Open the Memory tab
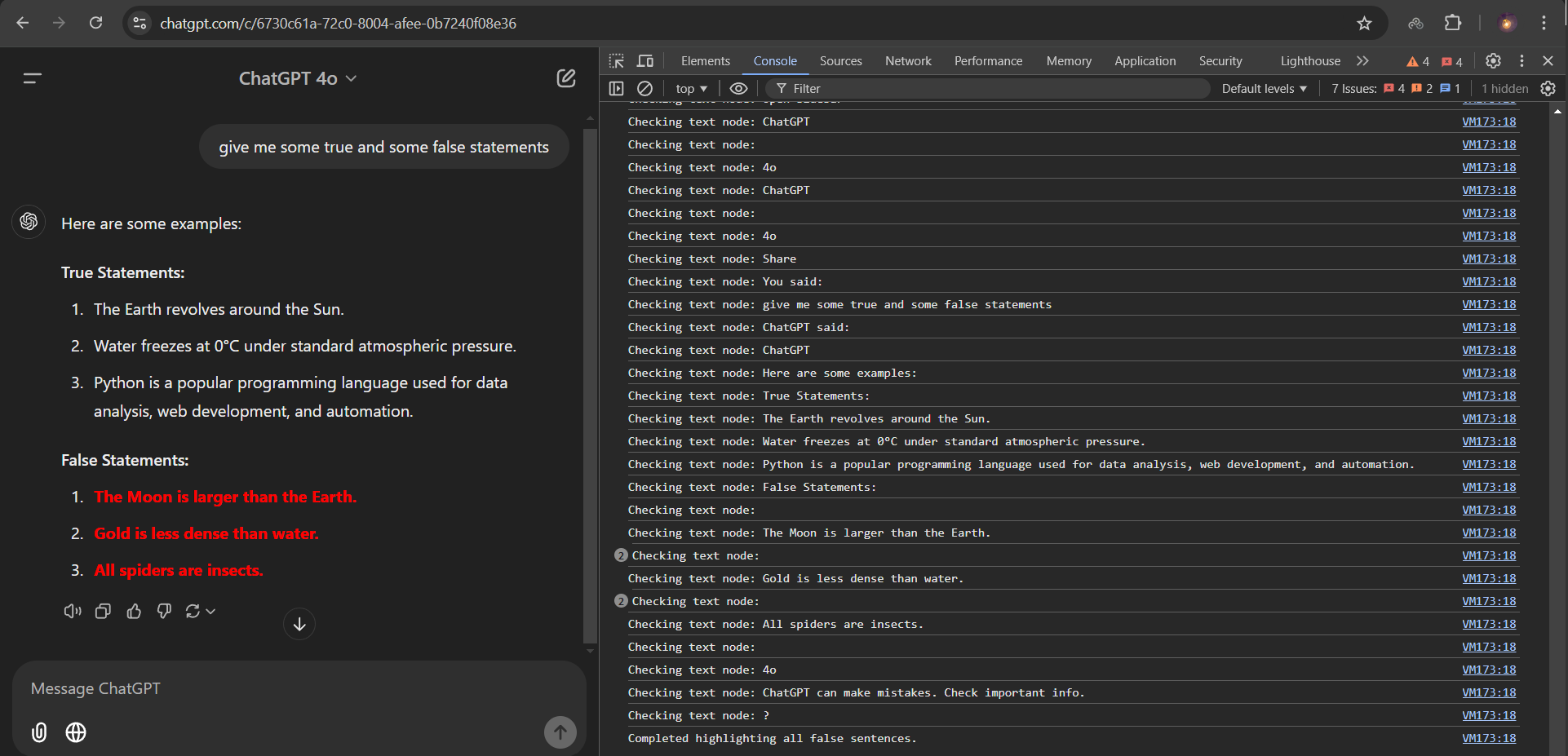The width and height of the screenshot is (1568, 756). (x=1069, y=61)
